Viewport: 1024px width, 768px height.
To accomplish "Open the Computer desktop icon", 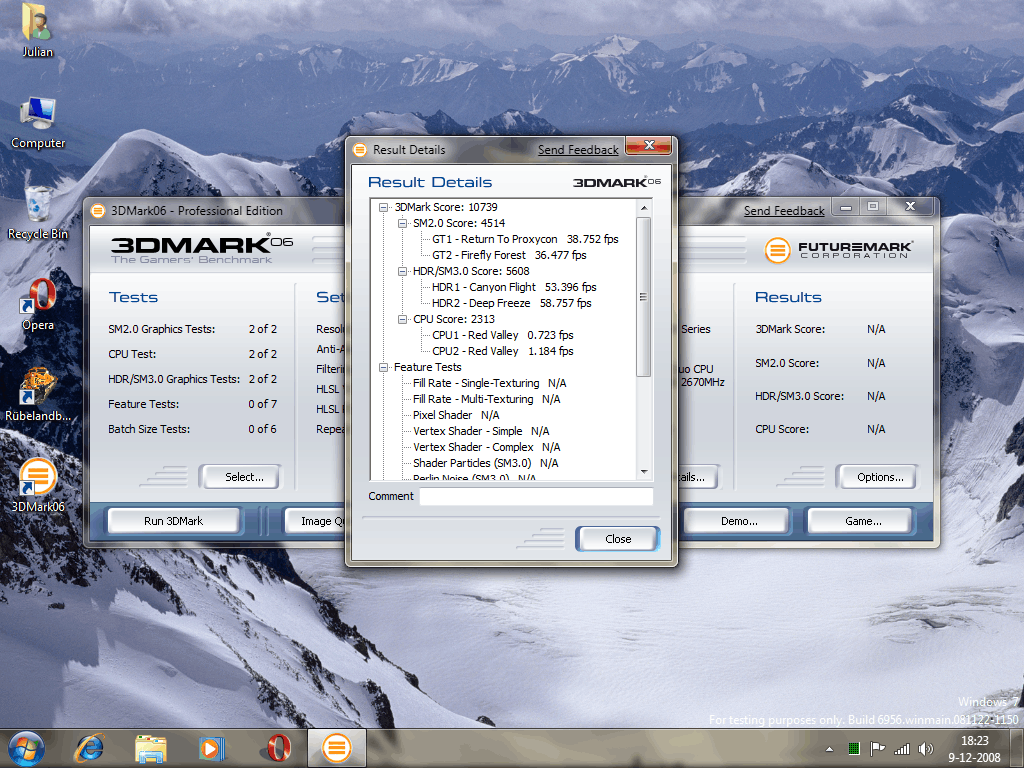I will pyautogui.click(x=38, y=122).
